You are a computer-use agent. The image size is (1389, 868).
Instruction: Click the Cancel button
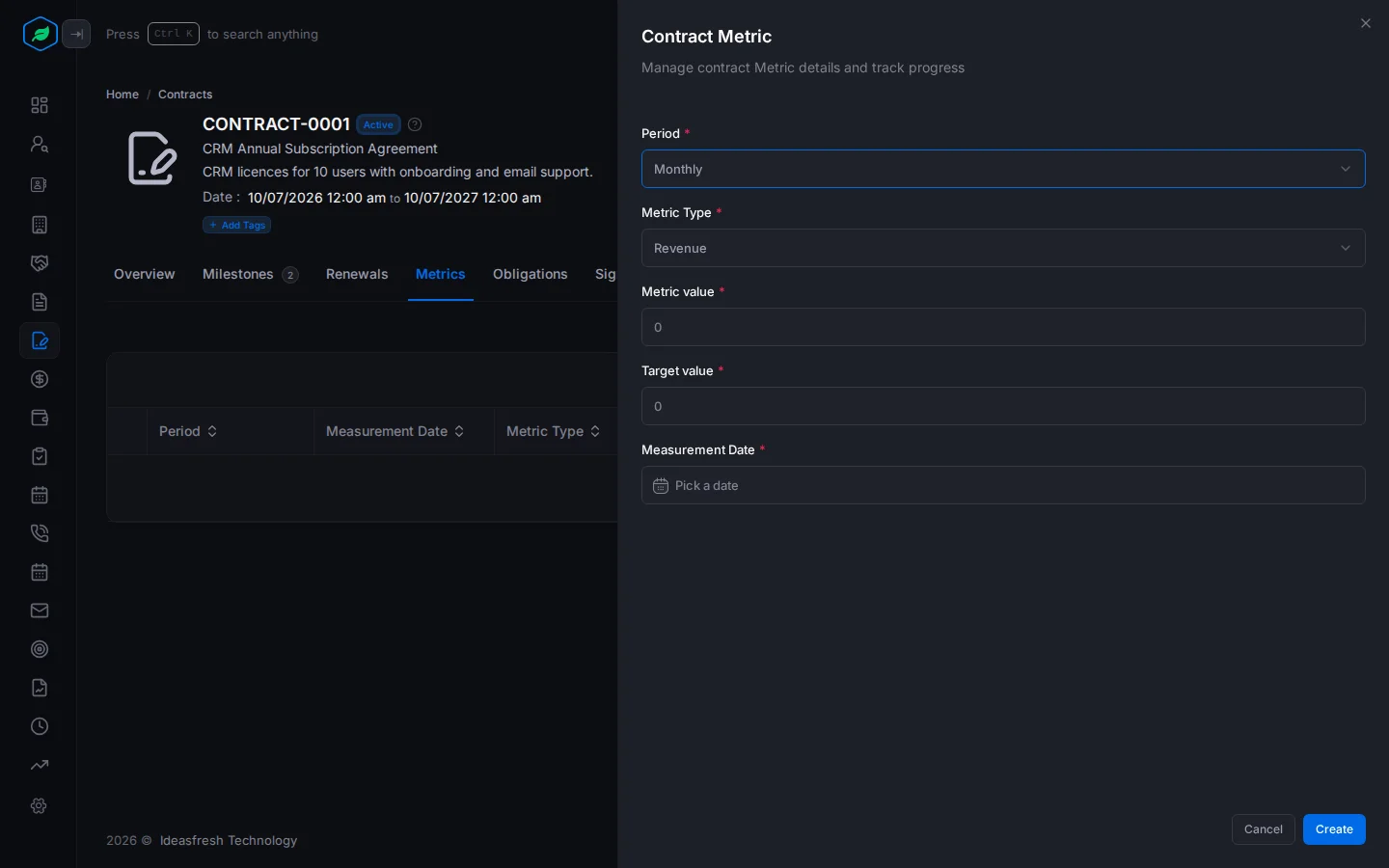1264,829
